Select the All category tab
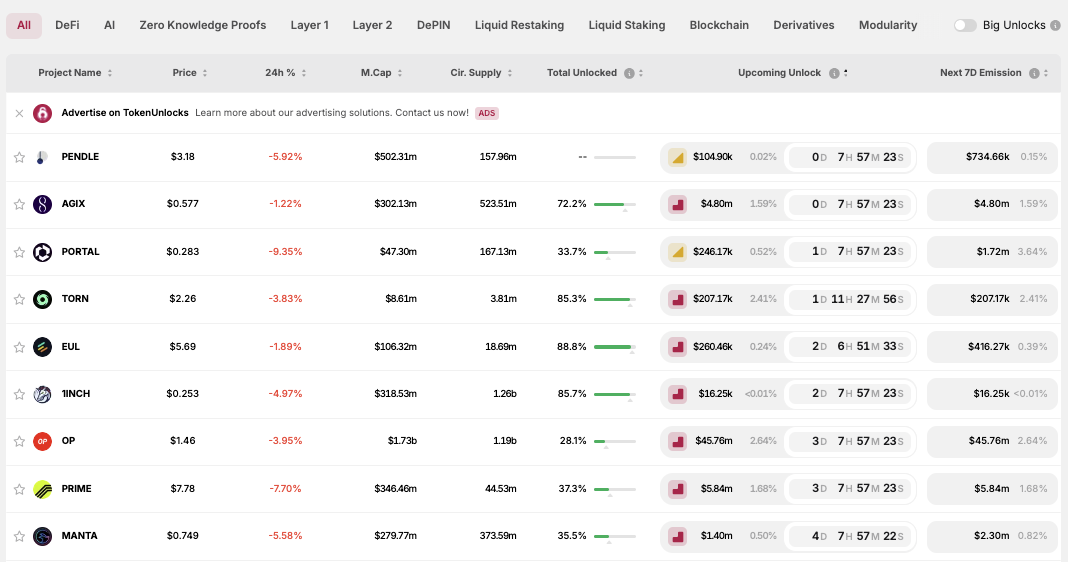Viewport: 1068px width, 562px height. tap(24, 25)
